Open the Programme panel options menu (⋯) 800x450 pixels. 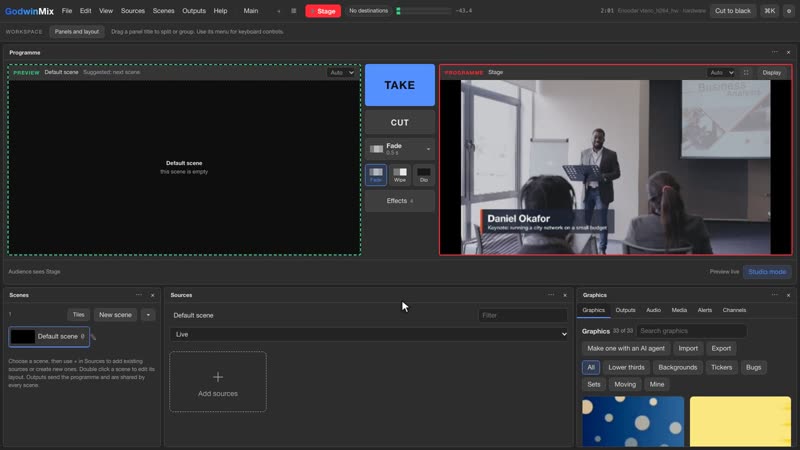click(x=774, y=52)
